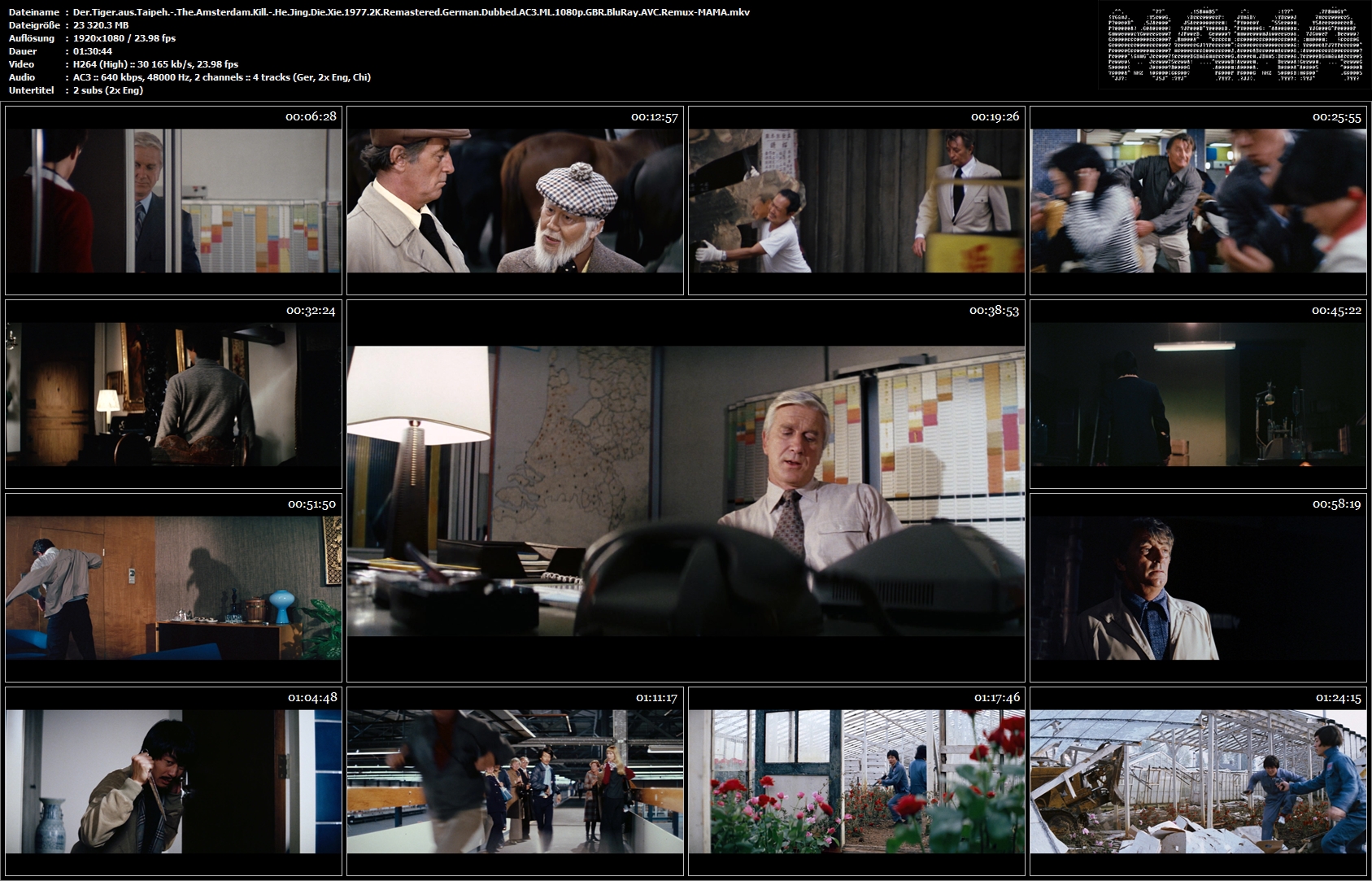This screenshot has height=881, width=1372.
Task: Click the Dateiname label
Action: [x=33, y=12]
